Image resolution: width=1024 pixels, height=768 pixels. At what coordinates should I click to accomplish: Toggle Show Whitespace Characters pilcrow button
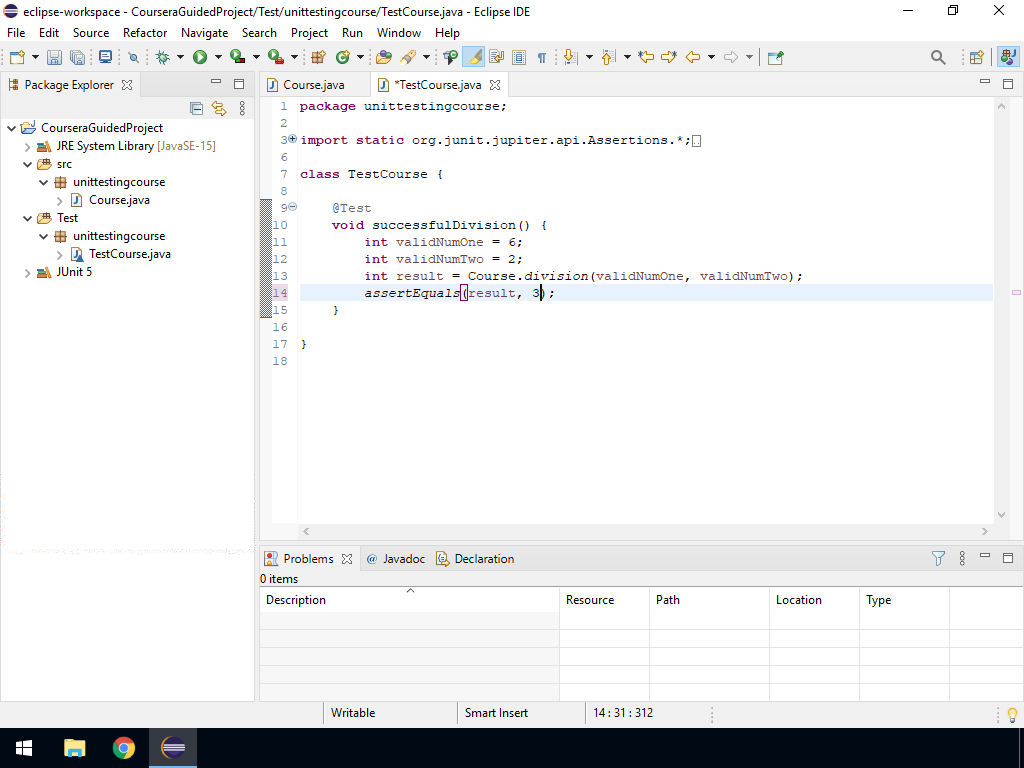pos(541,58)
